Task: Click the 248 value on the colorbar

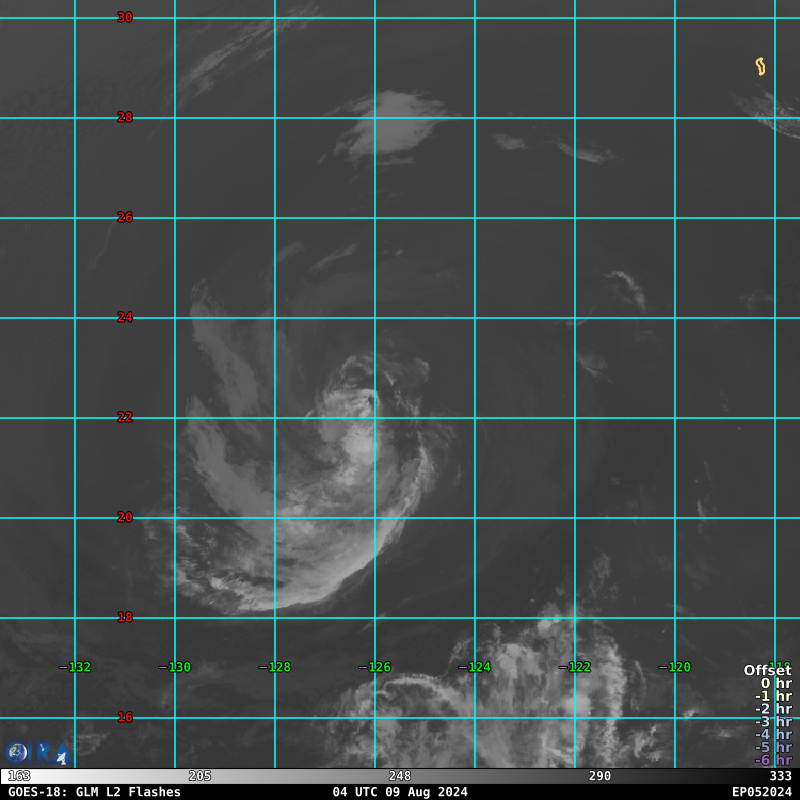Action: 400,776
